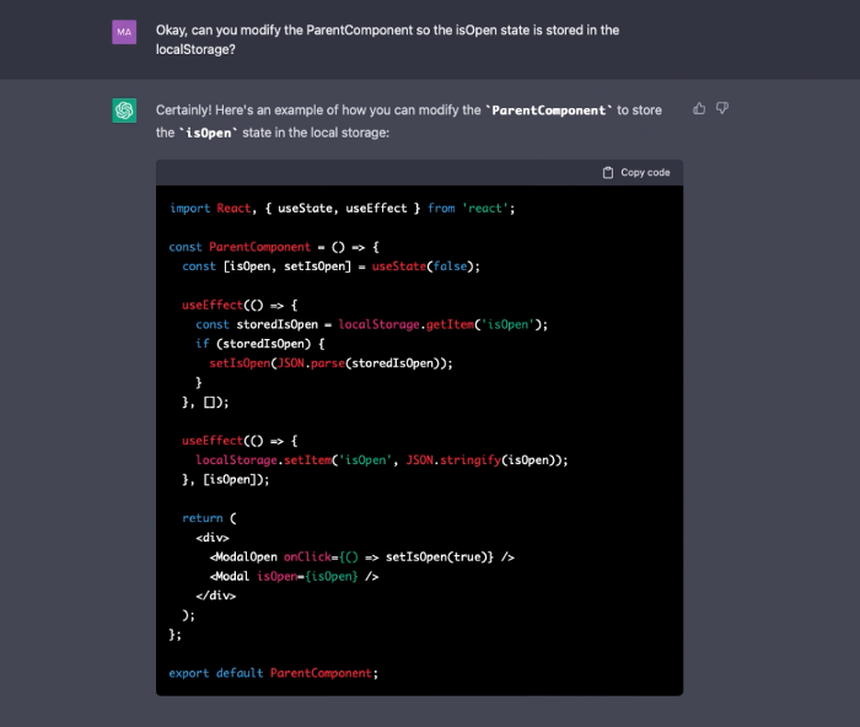This screenshot has height=727, width=860.
Task: Click the clipboard icon in the code header
Action: (x=608, y=172)
